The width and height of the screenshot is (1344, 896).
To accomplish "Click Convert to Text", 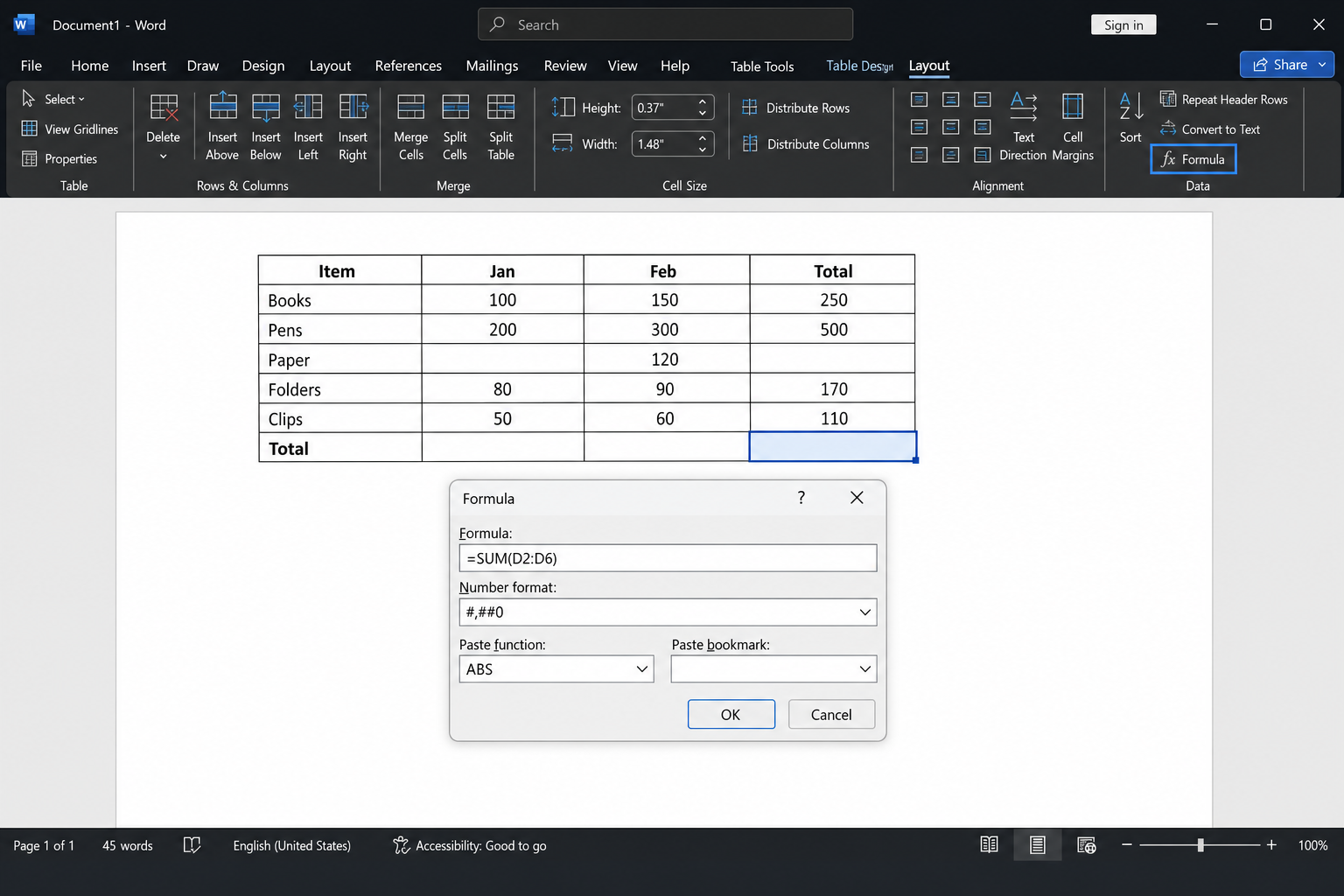I will (1210, 129).
